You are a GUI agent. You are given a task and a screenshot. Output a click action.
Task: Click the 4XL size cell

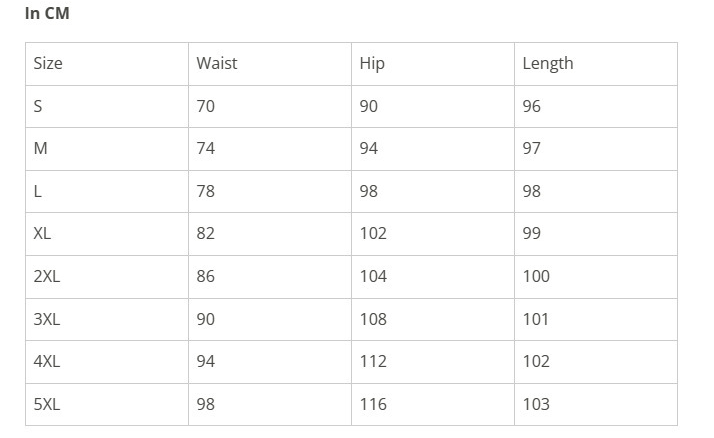(47, 361)
